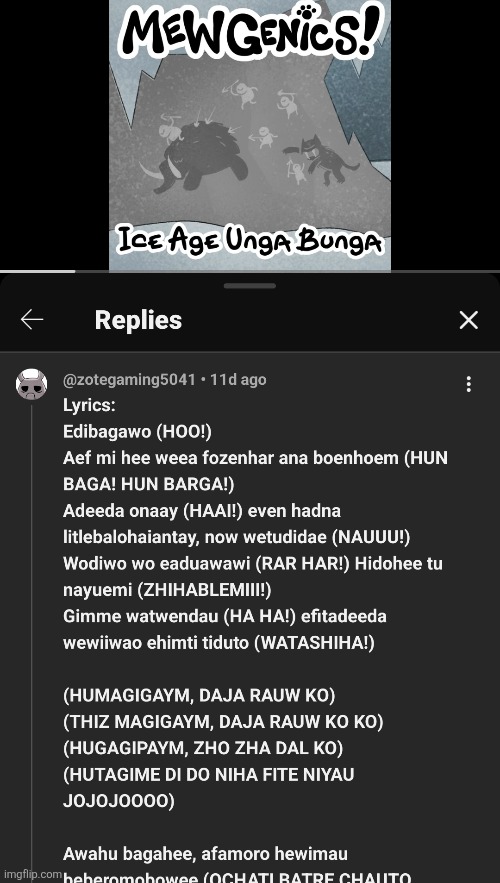Tap the paw print in Mewgenics logo
500x883 pixels.
[307, 10]
